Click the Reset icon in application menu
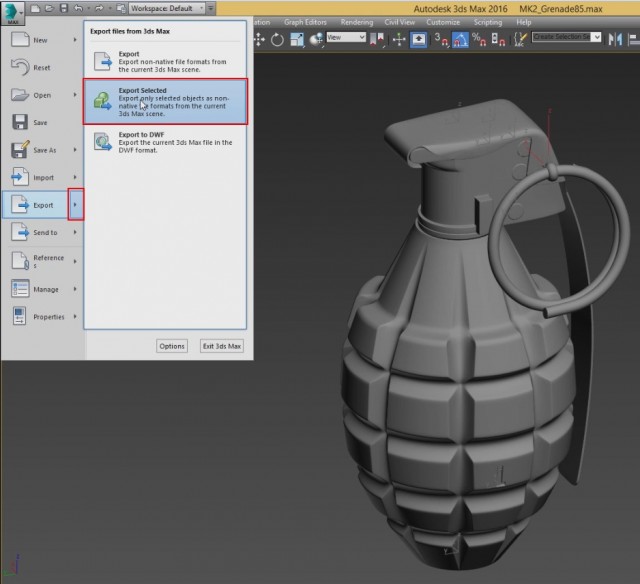The image size is (640, 584). pyautogui.click(x=20, y=68)
